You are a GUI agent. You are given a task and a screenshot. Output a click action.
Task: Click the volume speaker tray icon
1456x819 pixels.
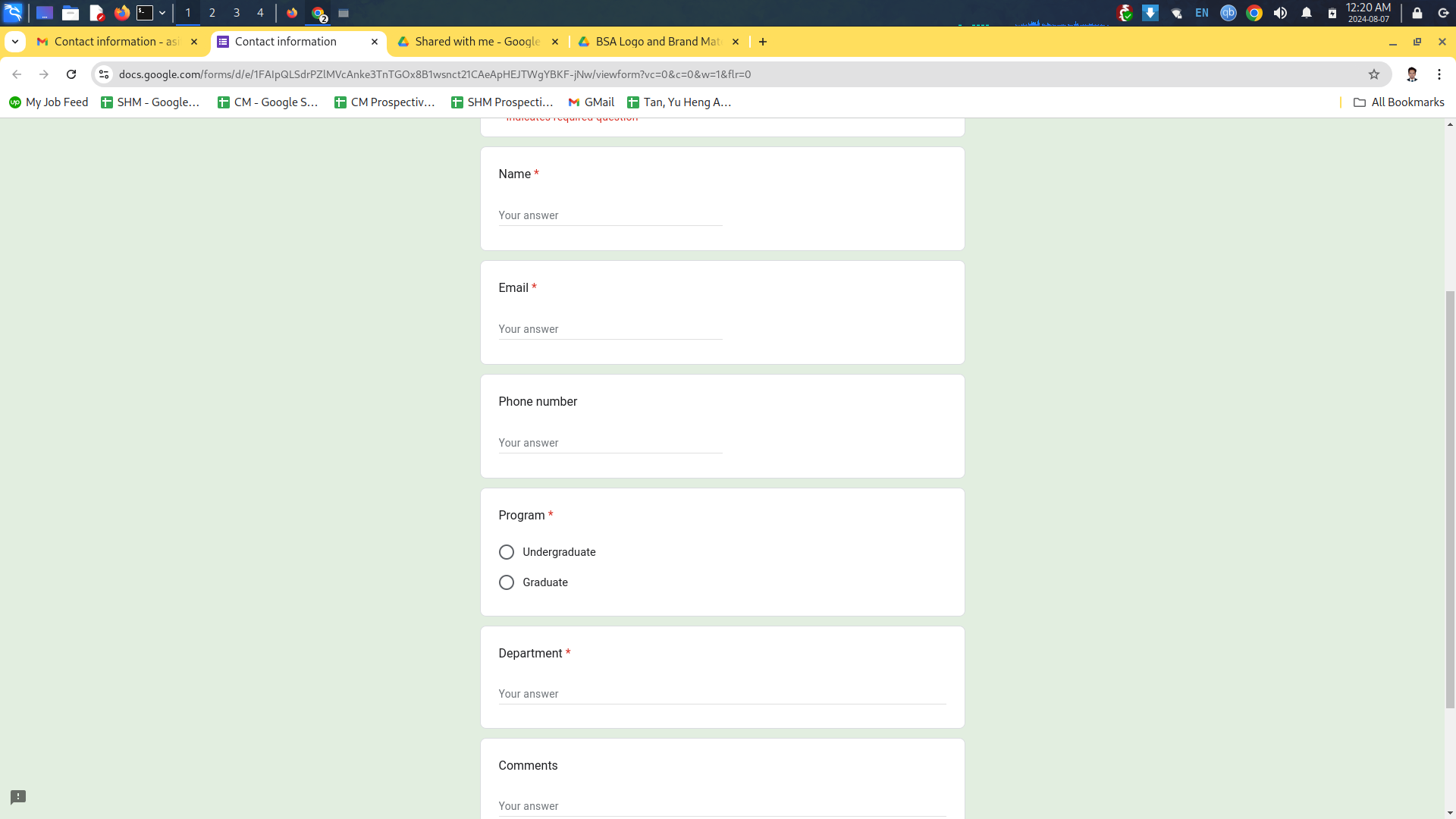(1280, 13)
